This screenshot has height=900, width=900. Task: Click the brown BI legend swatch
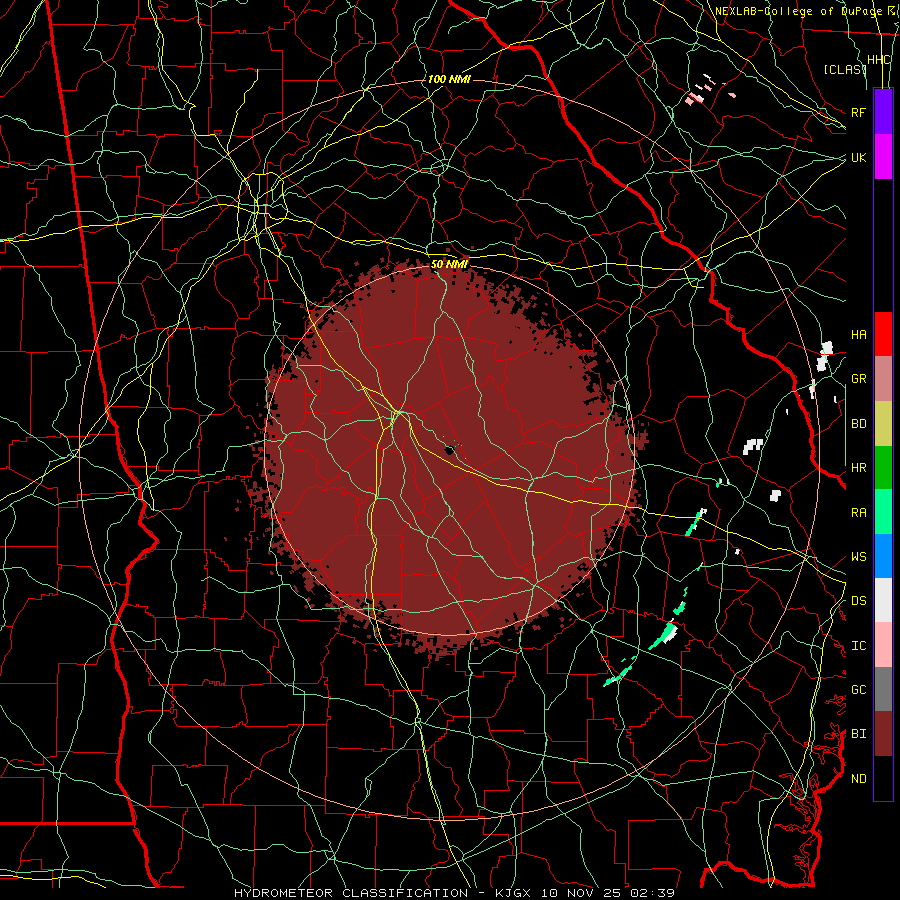tap(883, 734)
